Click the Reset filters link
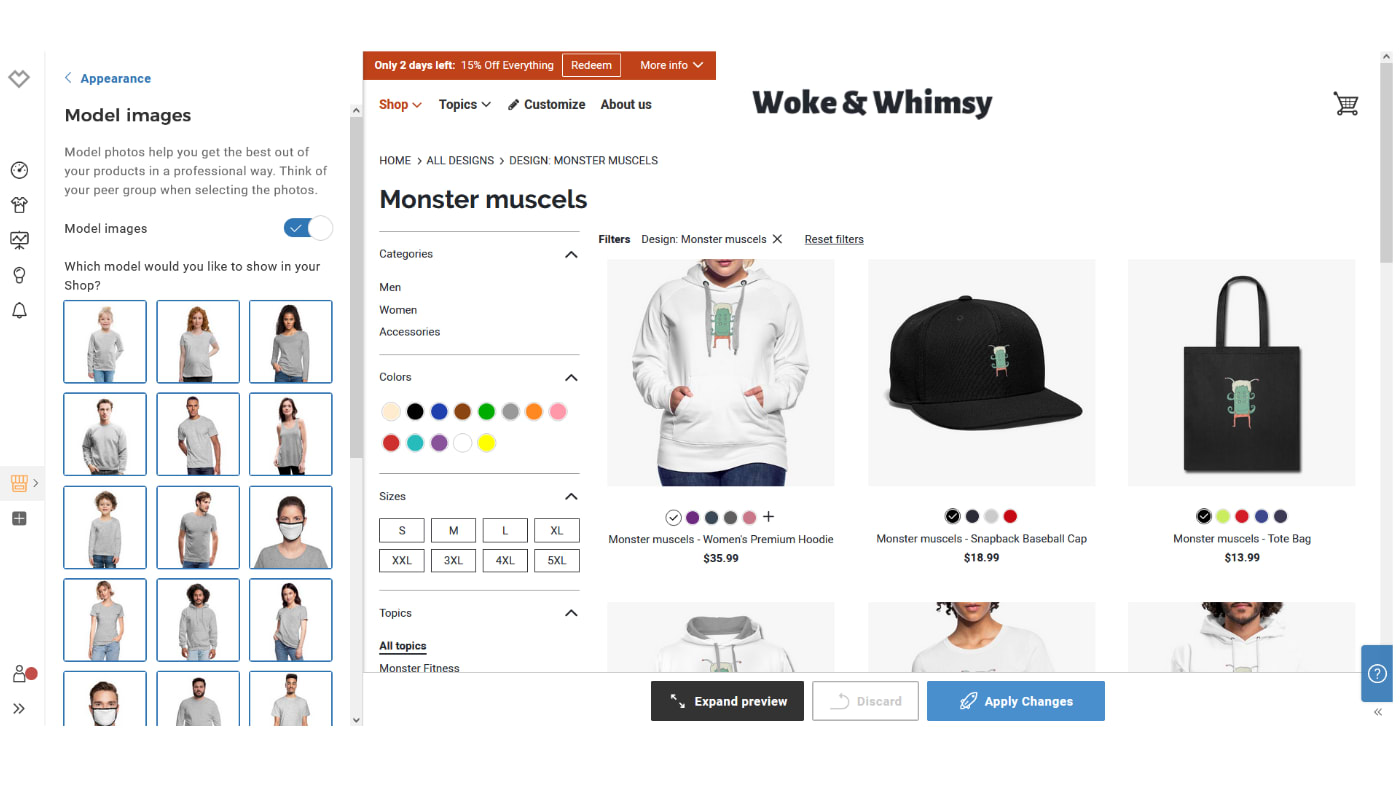Screen dimensions: 1400x800 [834, 239]
